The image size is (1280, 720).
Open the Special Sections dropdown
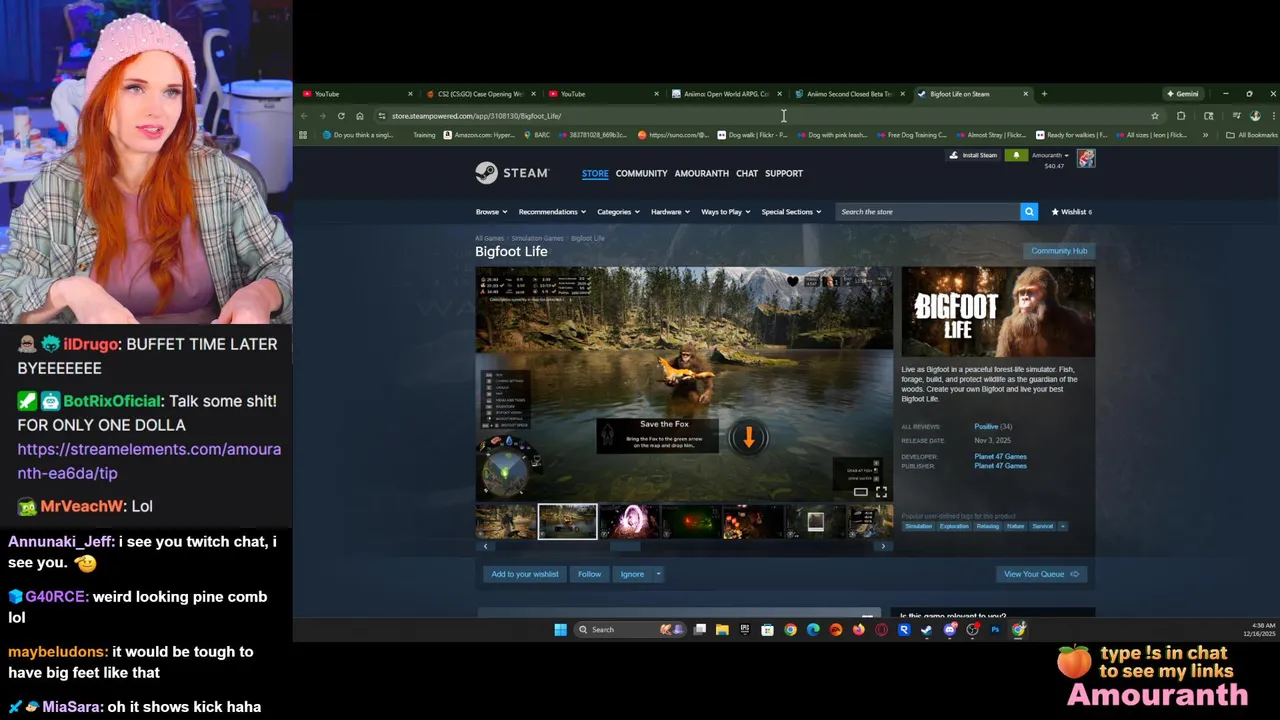click(791, 212)
